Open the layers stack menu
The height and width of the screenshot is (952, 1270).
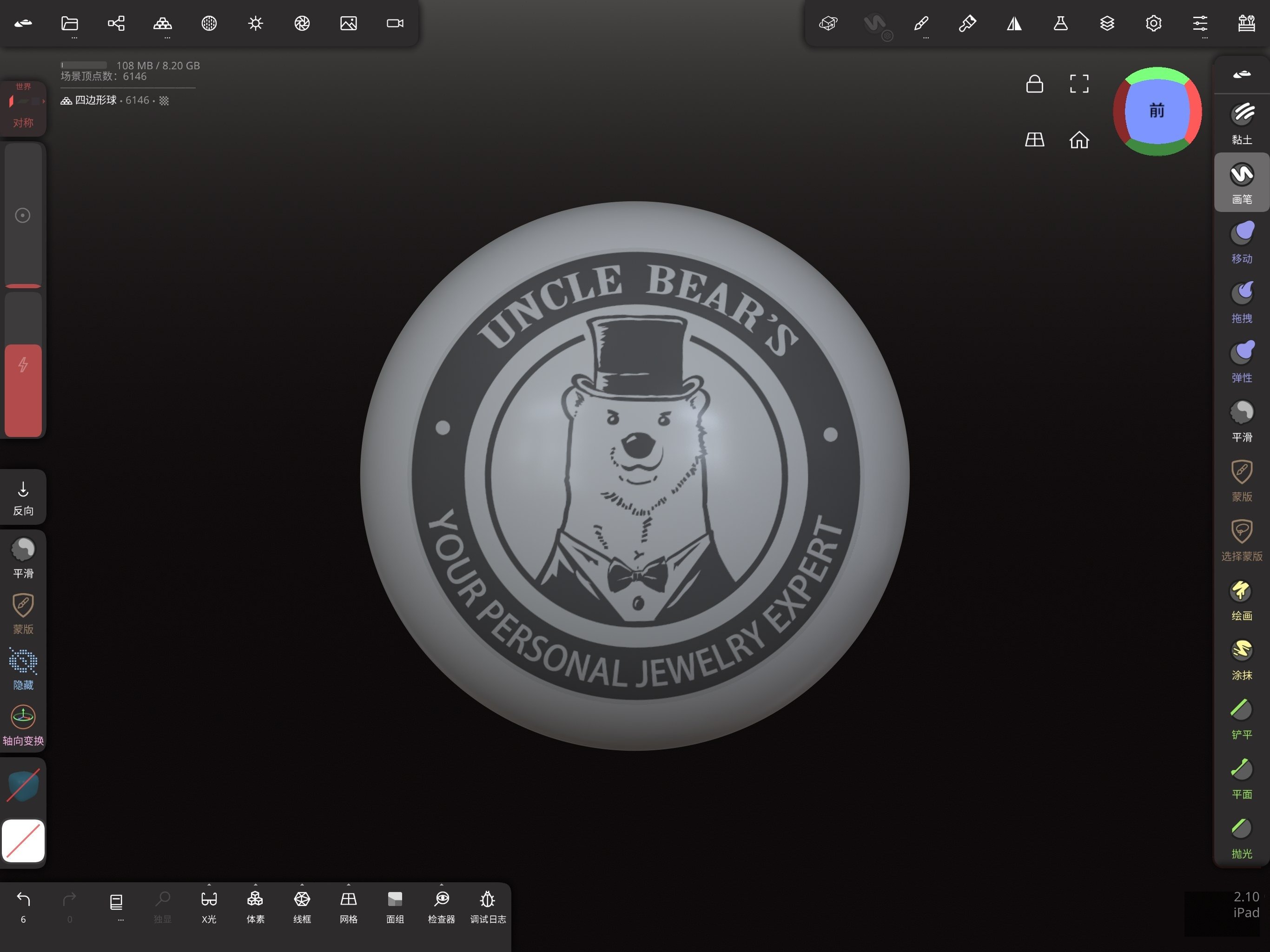tap(1107, 24)
